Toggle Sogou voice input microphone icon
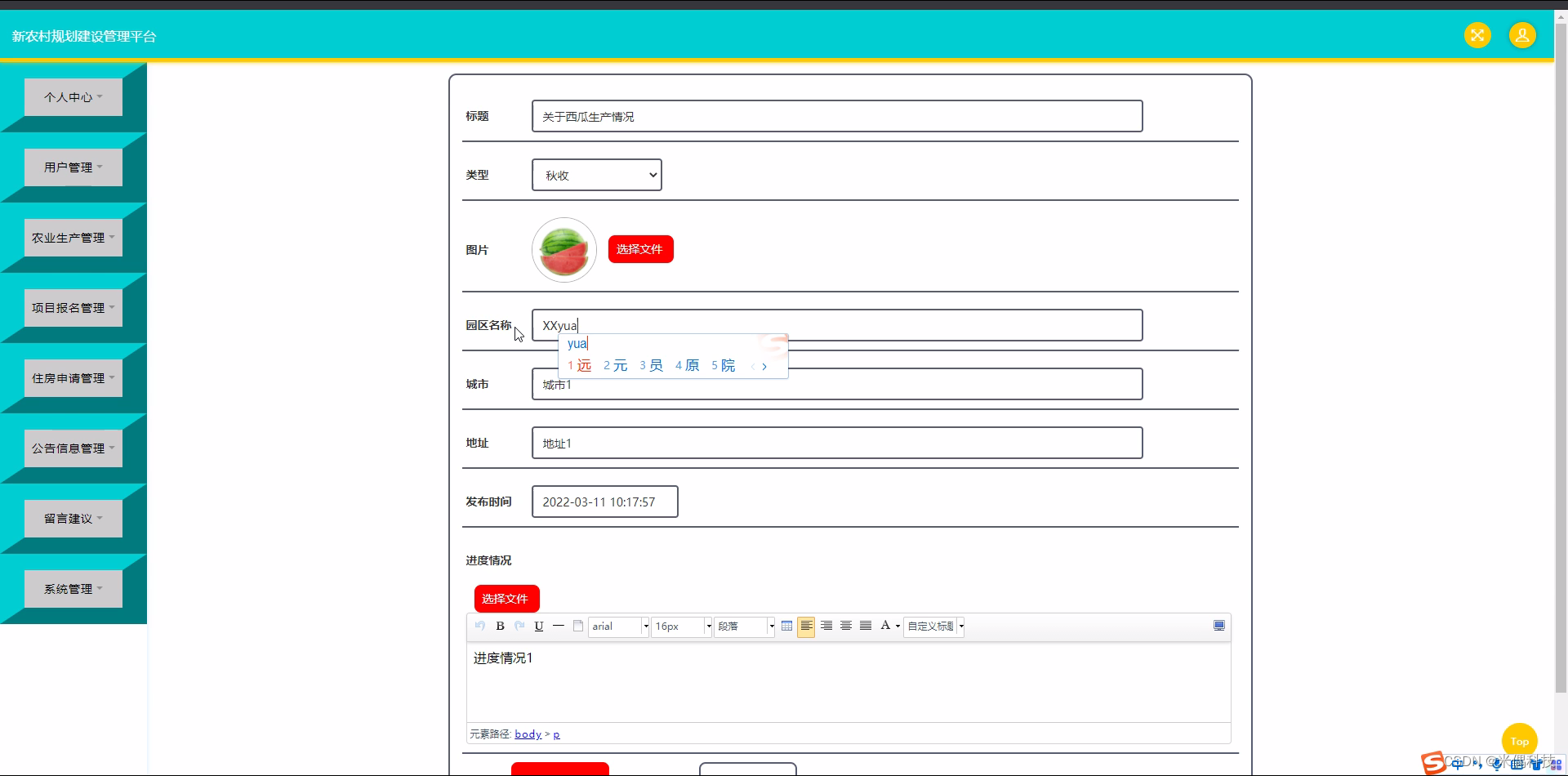Viewport: 1568px width, 776px height. [1496, 765]
